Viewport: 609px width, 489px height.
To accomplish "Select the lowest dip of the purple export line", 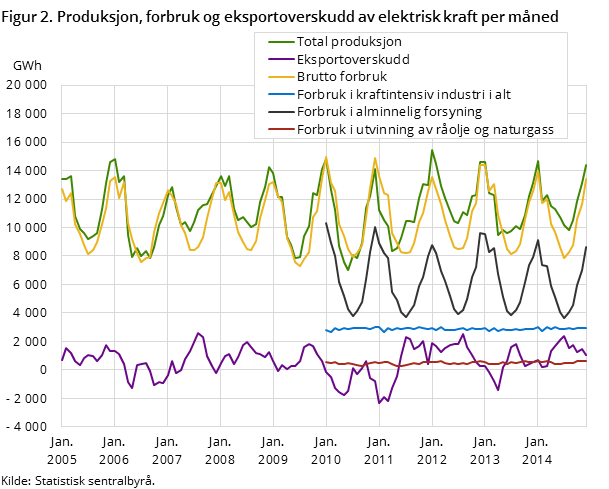I will tap(379, 403).
